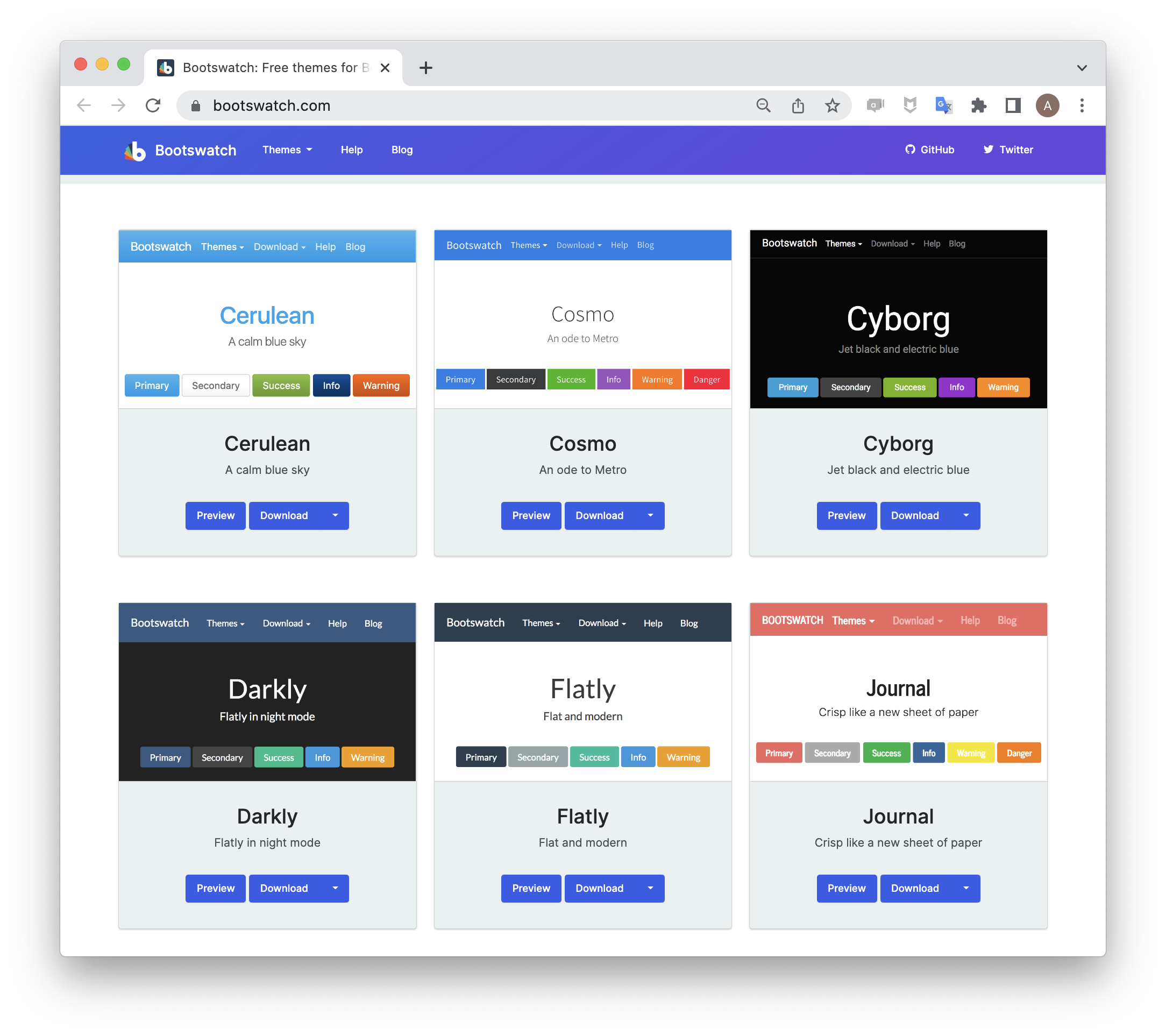
Task: Open the Twitter link in navbar
Action: point(1008,150)
